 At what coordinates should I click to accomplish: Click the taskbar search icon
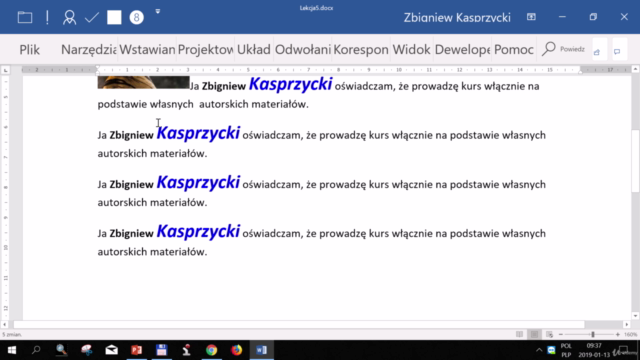click(36, 350)
